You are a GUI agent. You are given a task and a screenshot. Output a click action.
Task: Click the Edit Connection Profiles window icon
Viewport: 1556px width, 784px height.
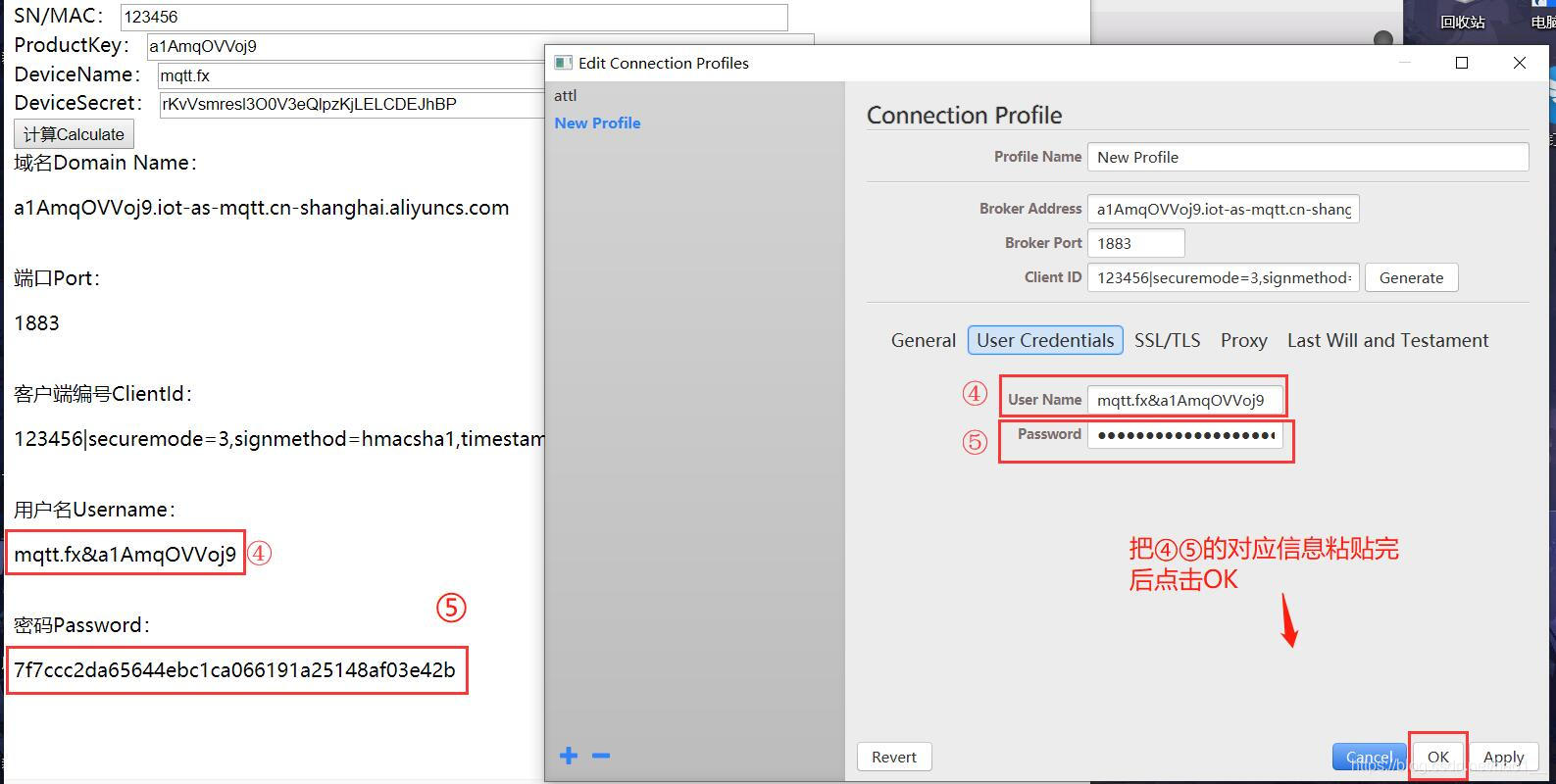tap(563, 63)
